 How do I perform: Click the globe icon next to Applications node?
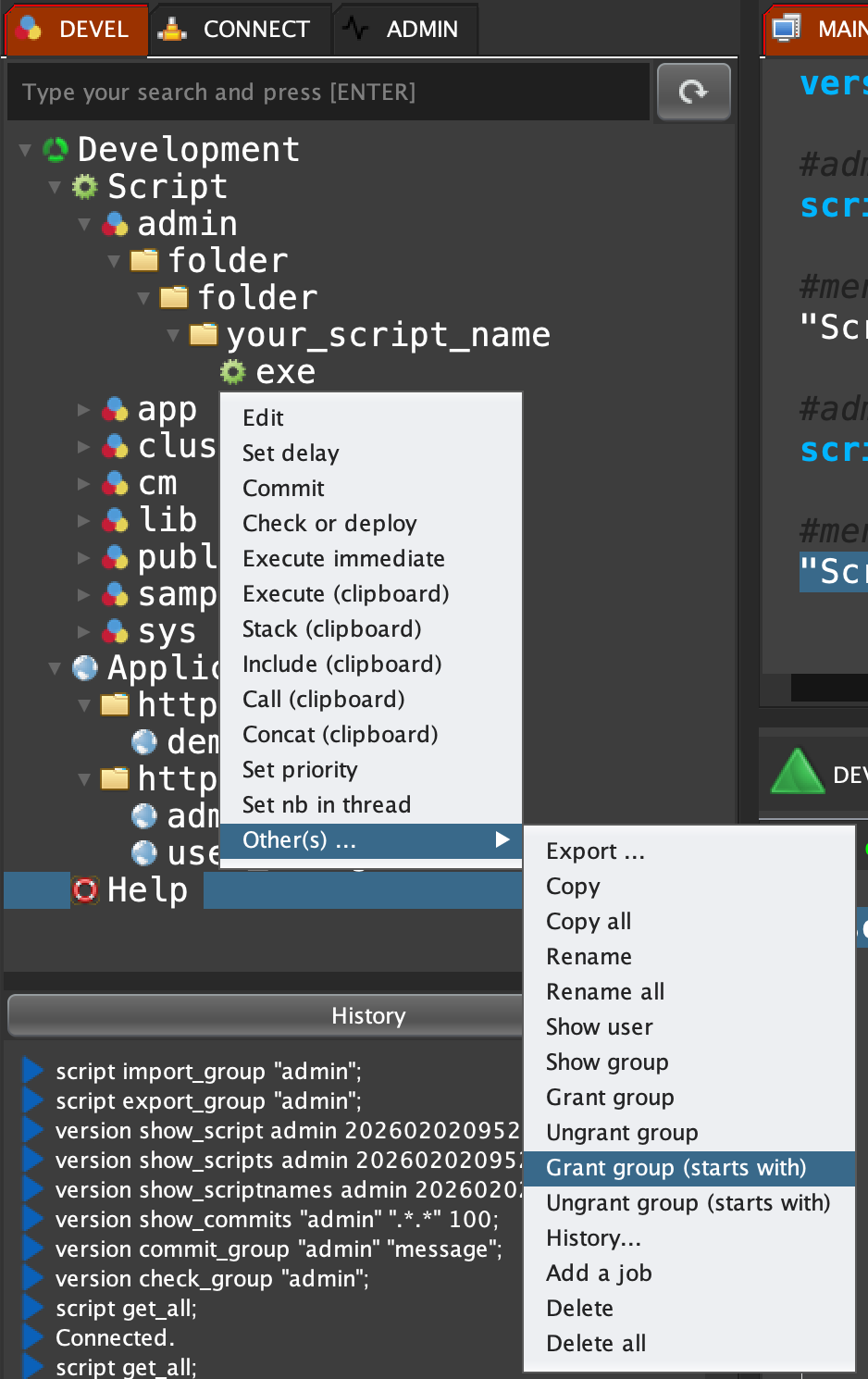click(85, 667)
